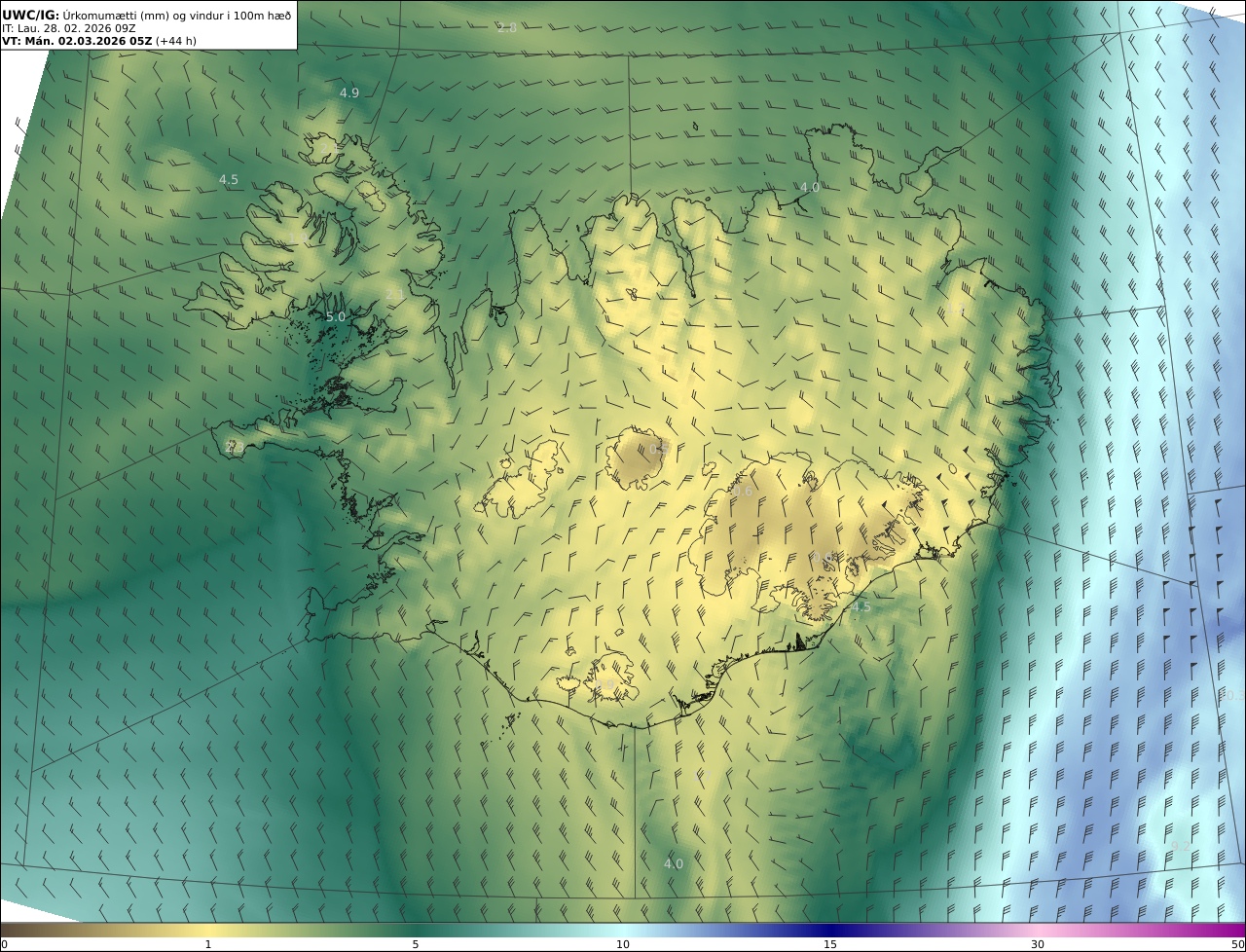The image size is (1246, 952).
Task: Click the '4.9' value label north of the Westfjords
Action: point(349,92)
